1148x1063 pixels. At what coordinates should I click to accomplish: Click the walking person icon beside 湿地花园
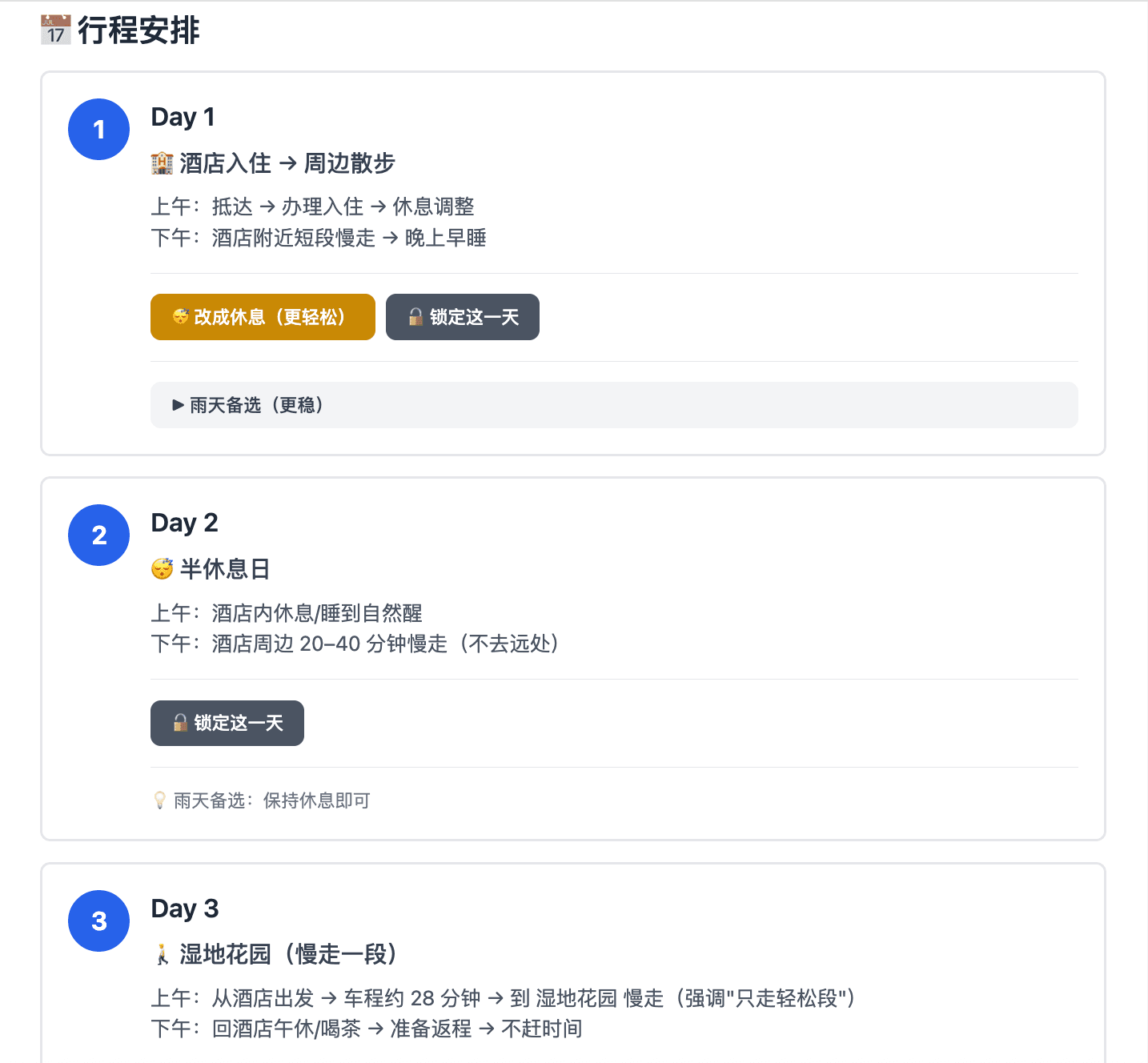coord(162,953)
